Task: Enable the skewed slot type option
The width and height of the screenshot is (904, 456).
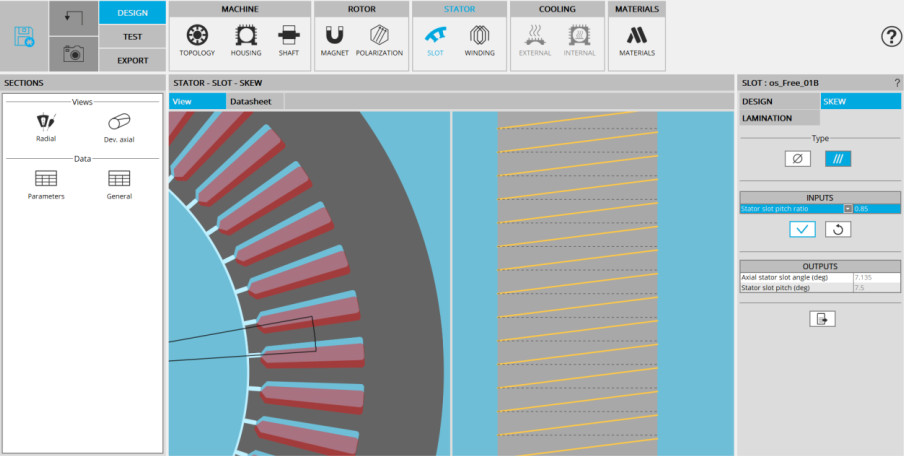Action: point(837,158)
